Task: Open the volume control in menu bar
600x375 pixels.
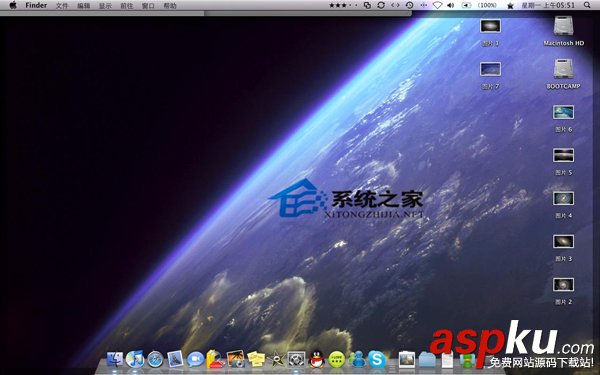Action: [x=451, y=5]
